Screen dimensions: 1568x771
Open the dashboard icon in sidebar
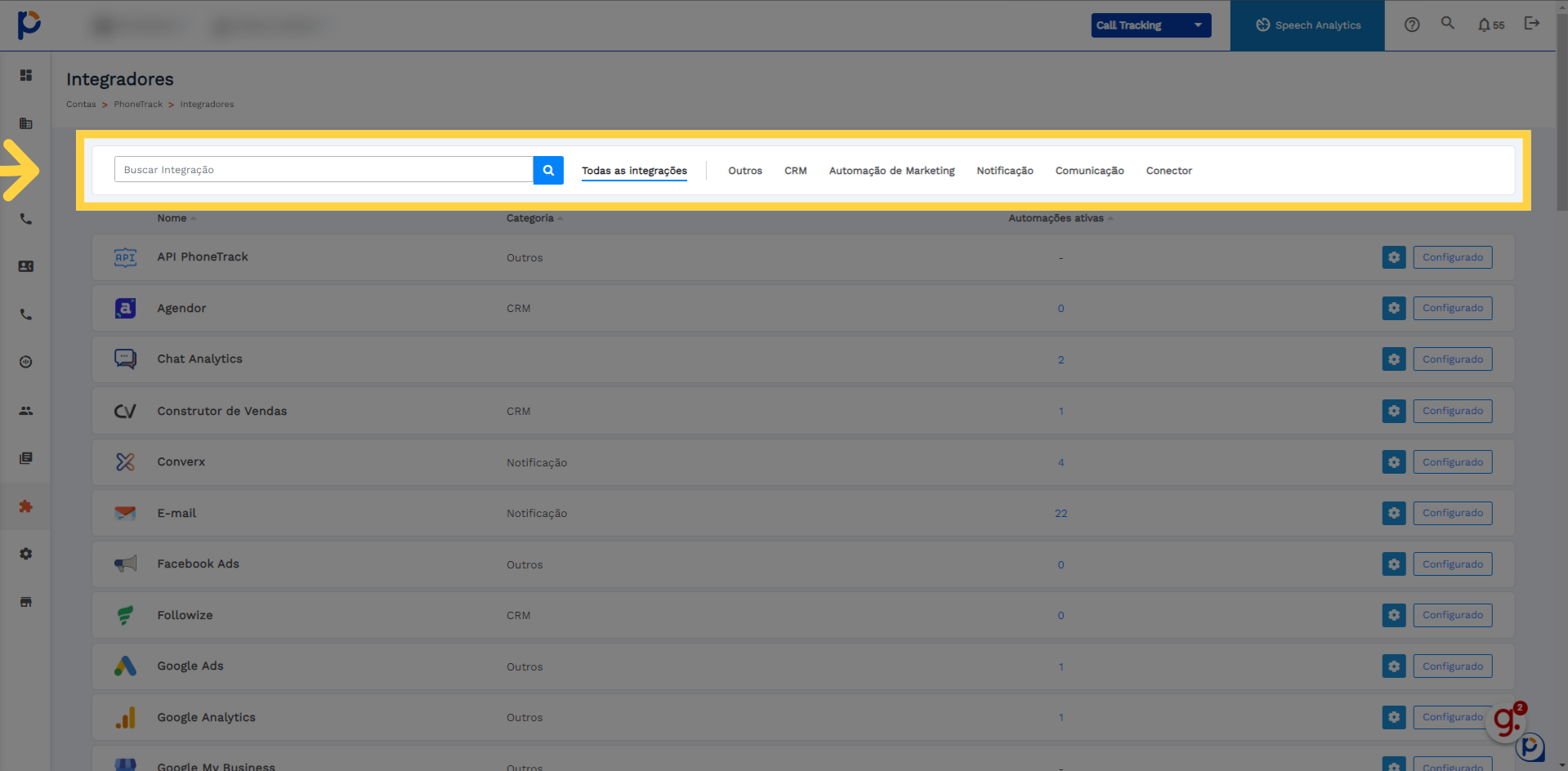(x=26, y=75)
